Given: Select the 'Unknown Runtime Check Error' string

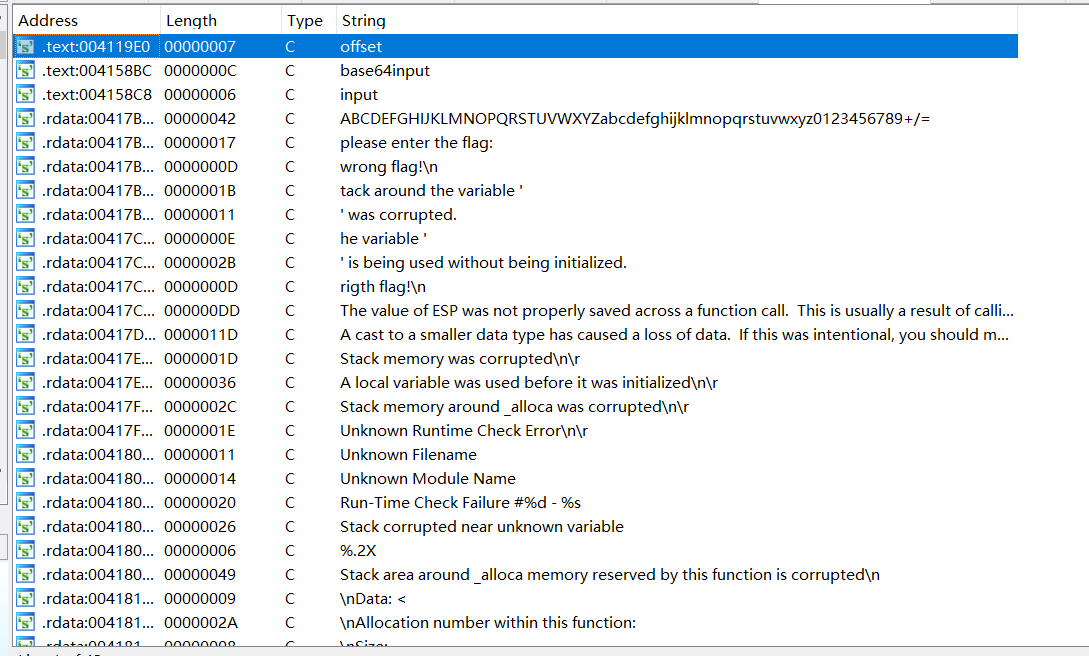Looking at the screenshot, I should point(463,430).
